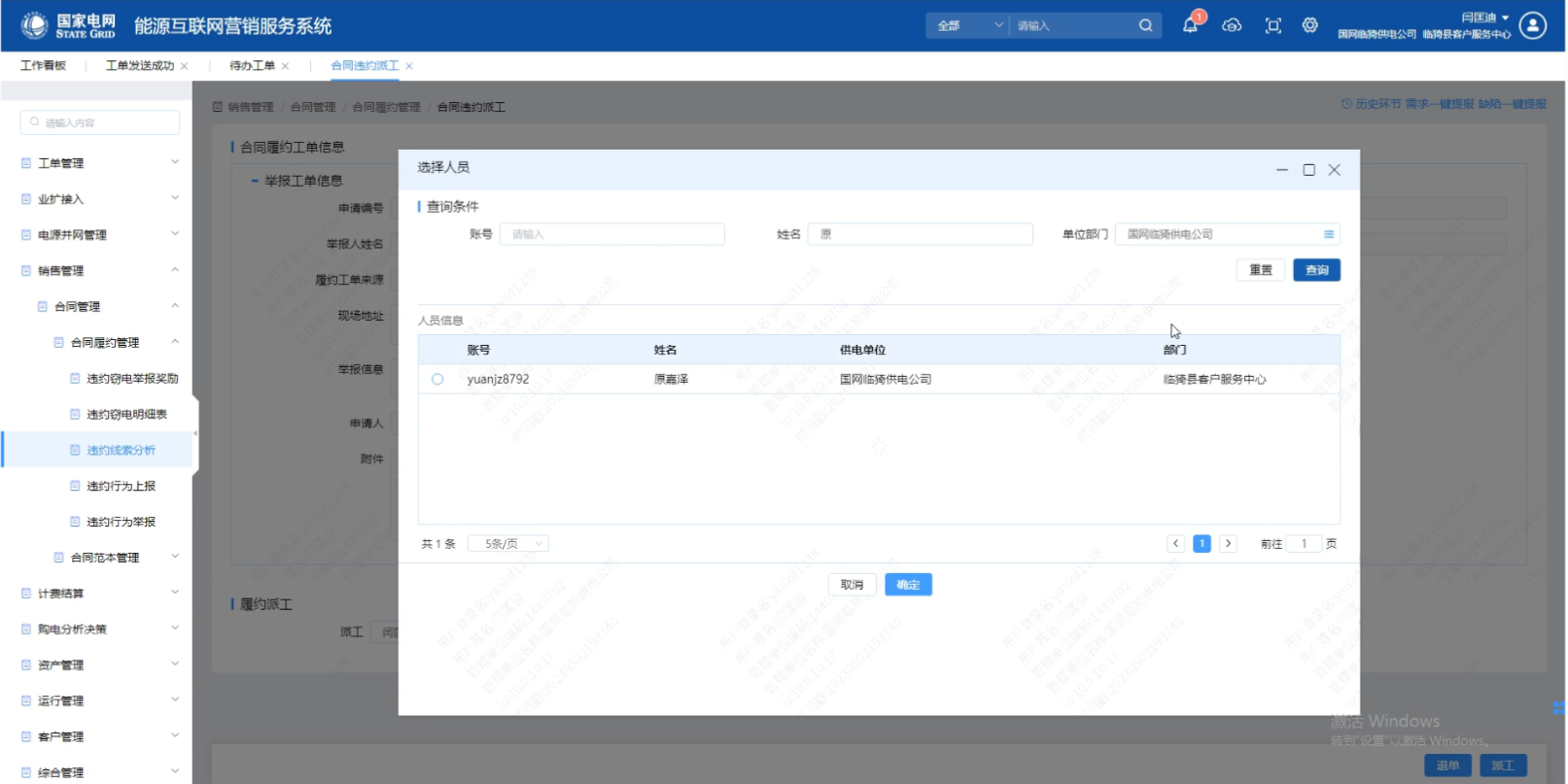Screen dimensions: 1568x784
Task: Open the 5条/页 page size dropdown
Action: point(508,544)
